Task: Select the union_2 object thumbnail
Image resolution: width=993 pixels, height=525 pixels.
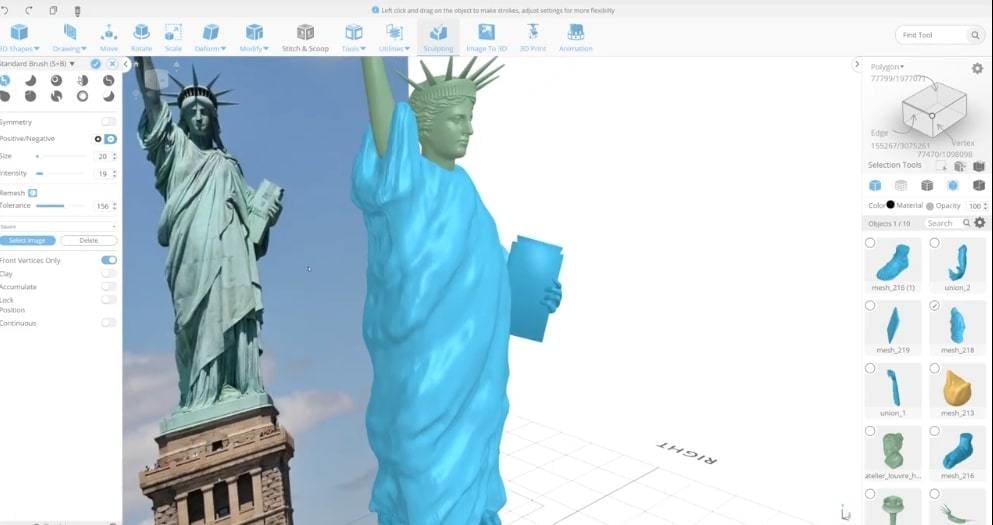Action: [957, 262]
